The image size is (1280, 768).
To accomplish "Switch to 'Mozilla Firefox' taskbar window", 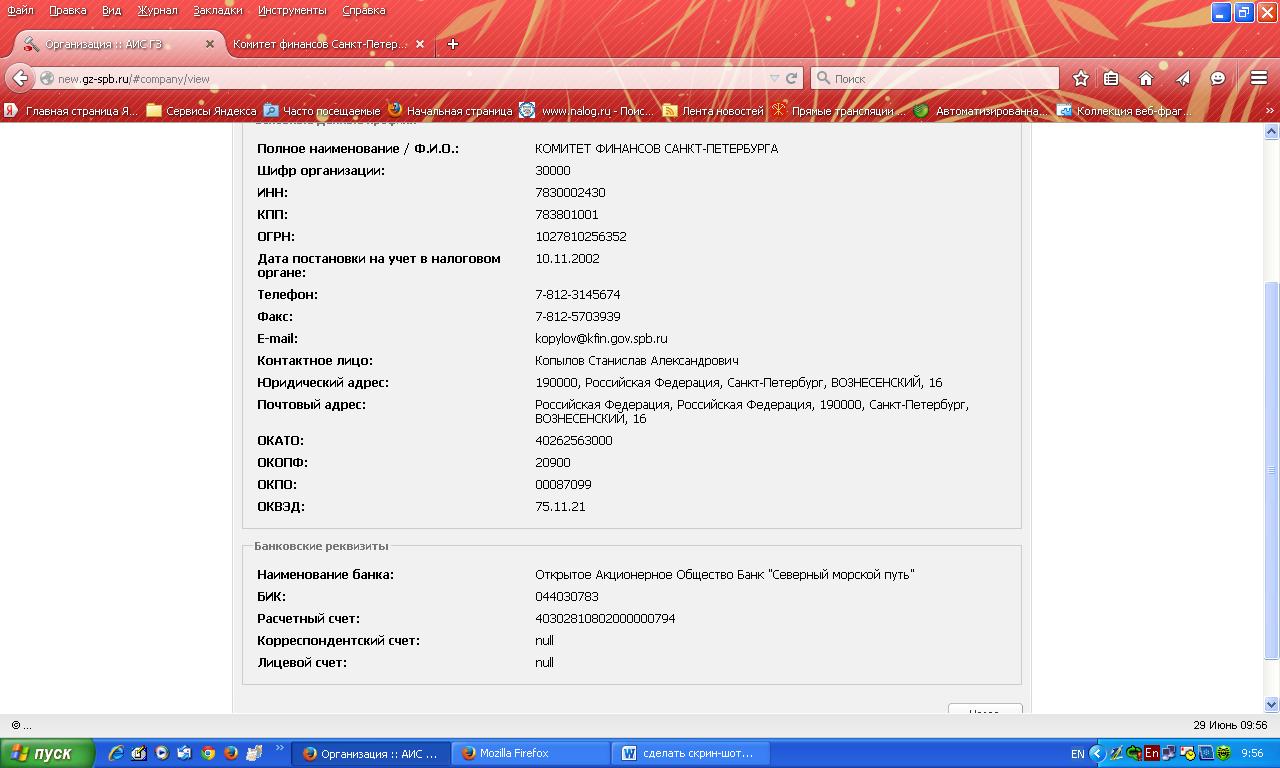I will coord(530,753).
